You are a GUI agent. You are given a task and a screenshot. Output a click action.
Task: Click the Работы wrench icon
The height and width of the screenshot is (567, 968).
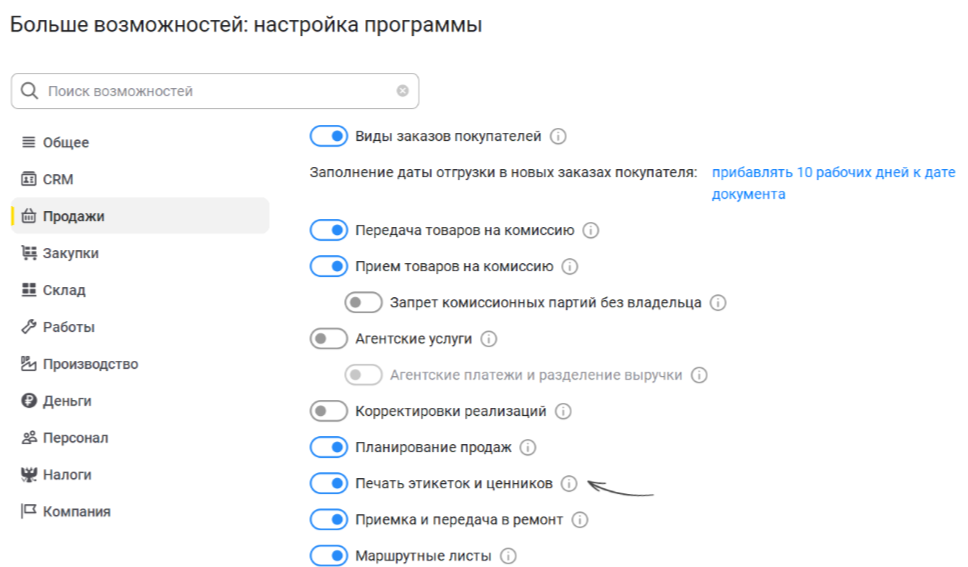click(28, 327)
